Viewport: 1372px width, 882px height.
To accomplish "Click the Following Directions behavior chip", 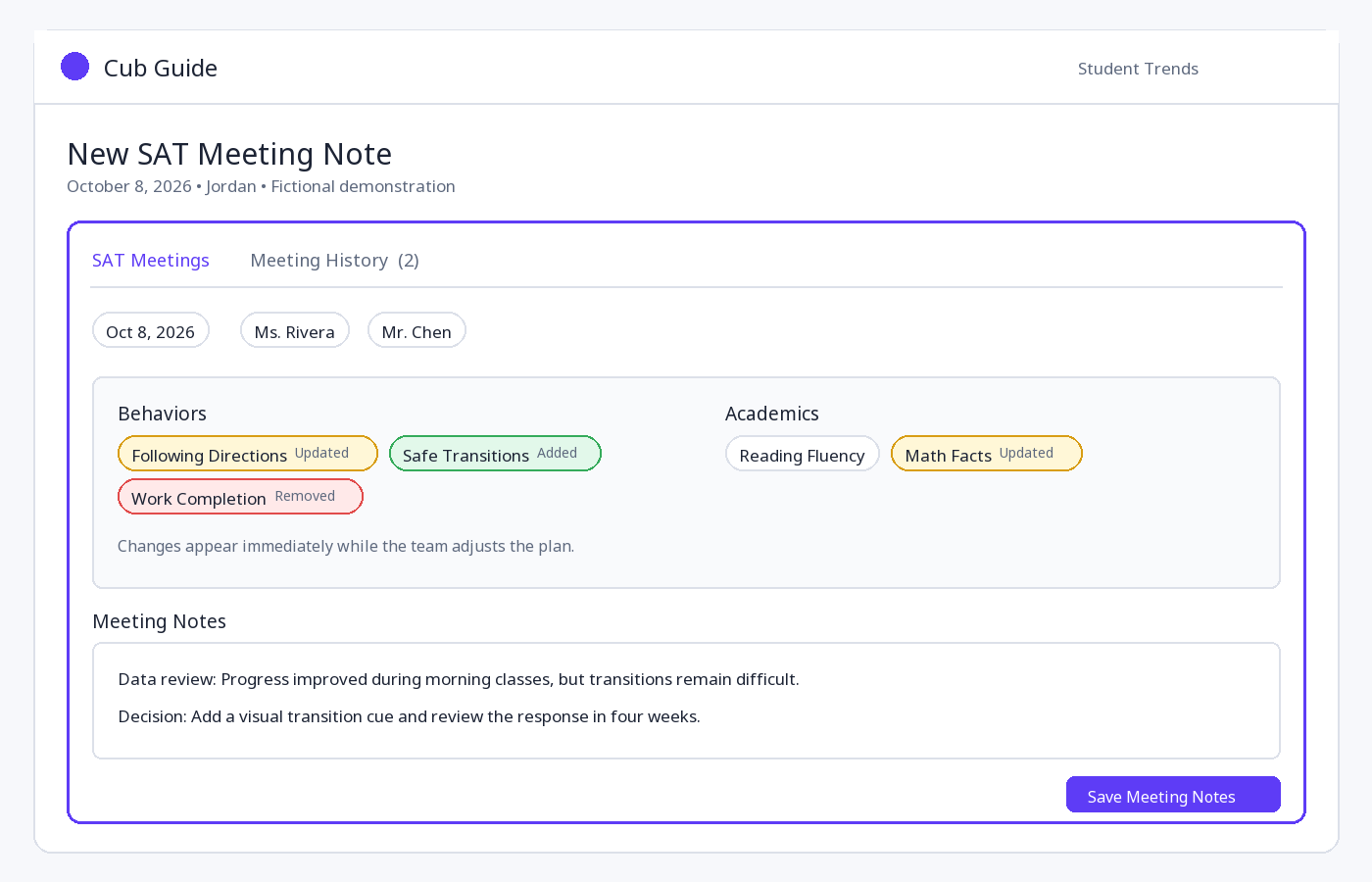I will pos(248,454).
